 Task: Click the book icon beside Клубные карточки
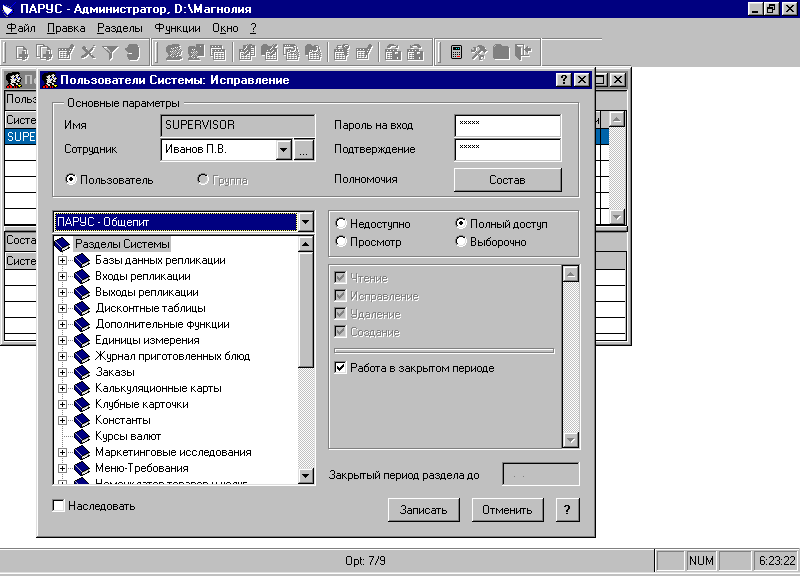[82, 404]
